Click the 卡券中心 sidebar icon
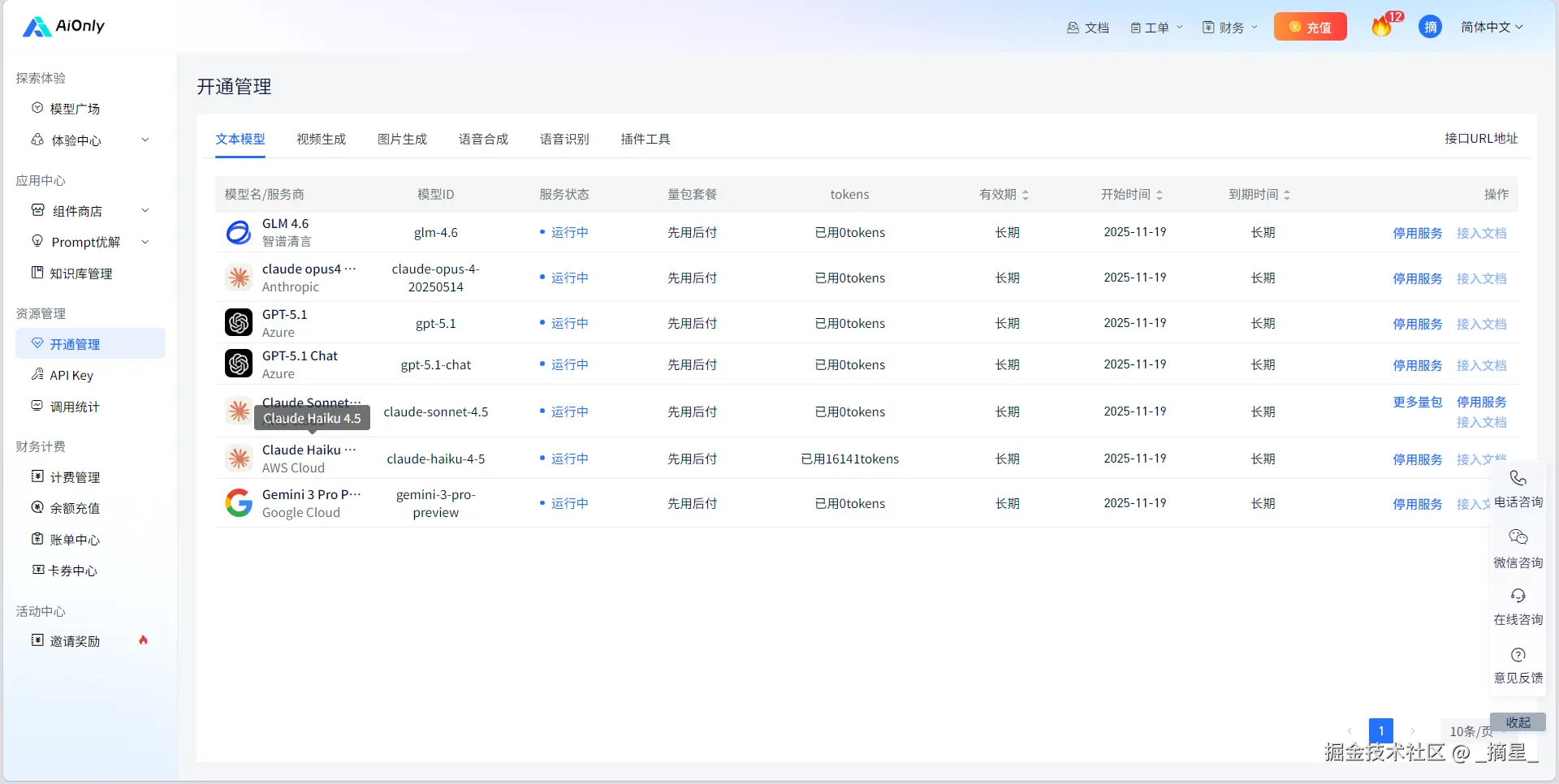Viewport: 1559px width, 784px height. [x=37, y=570]
